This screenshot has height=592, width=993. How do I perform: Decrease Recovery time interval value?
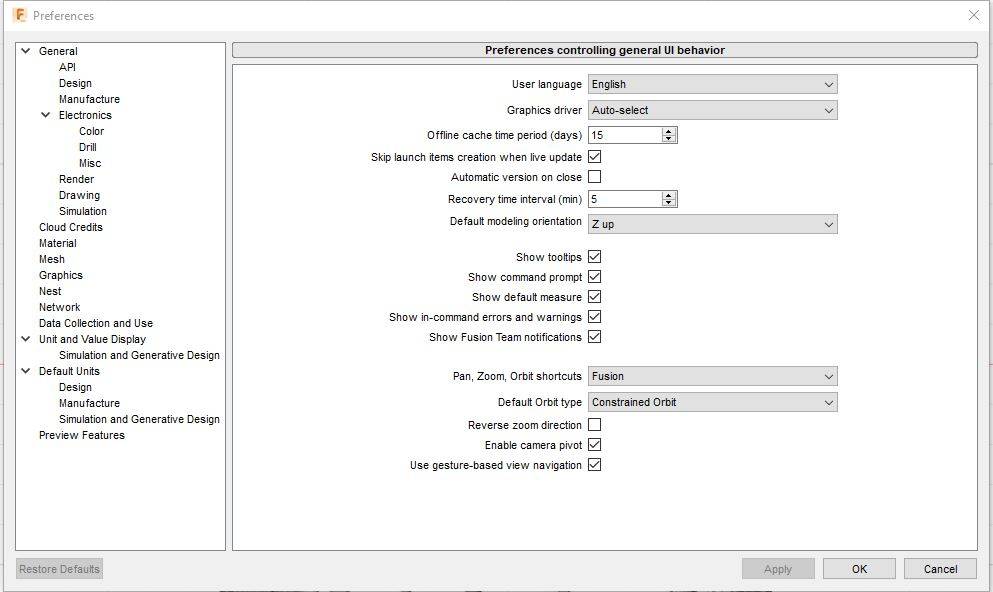(x=669, y=203)
